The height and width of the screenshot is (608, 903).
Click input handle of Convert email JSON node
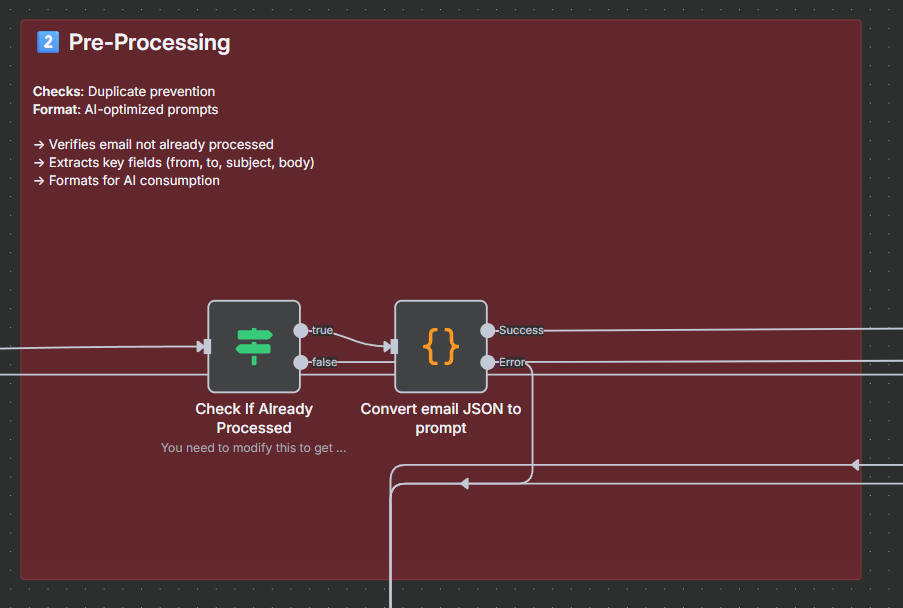coord(394,346)
